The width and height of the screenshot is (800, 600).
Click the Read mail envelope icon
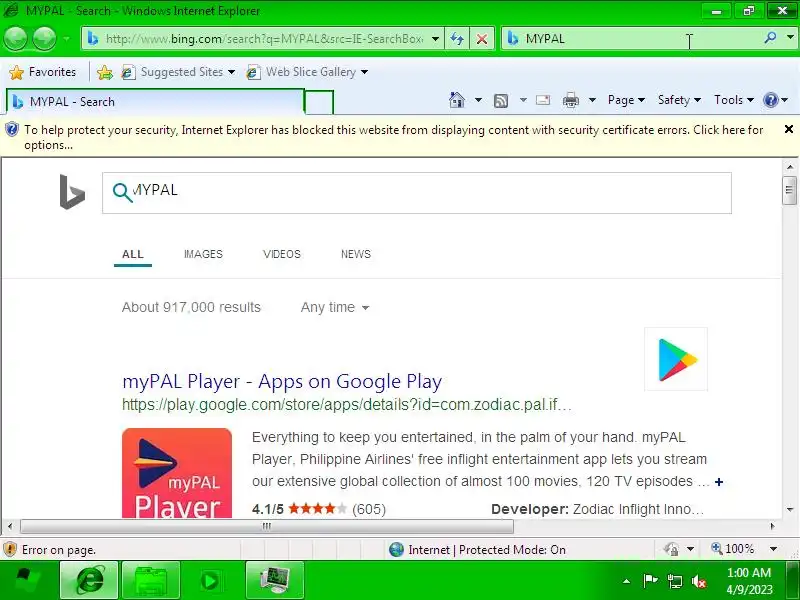tap(543, 100)
